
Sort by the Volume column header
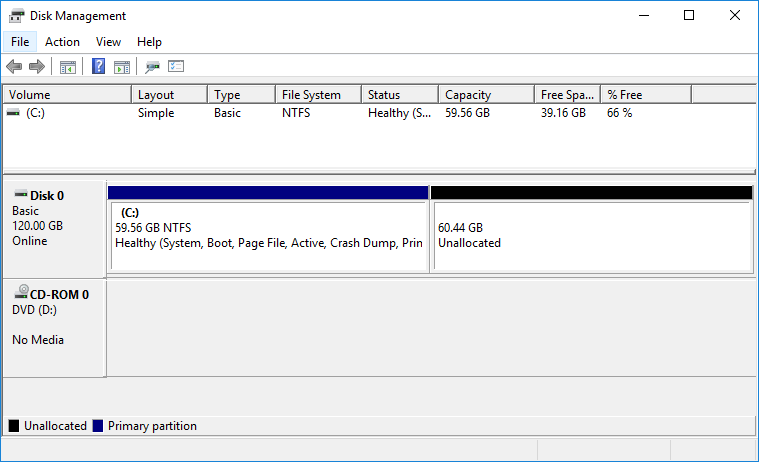pos(67,95)
